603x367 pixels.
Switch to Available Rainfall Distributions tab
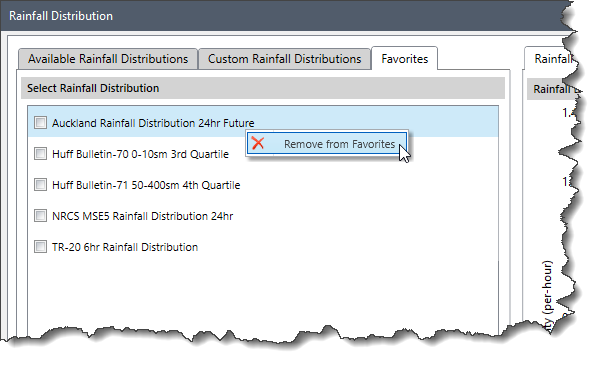click(x=108, y=59)
